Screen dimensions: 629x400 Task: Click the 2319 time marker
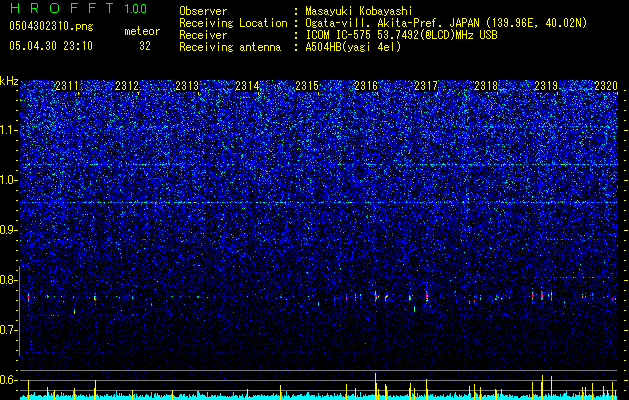click(546, 86)
